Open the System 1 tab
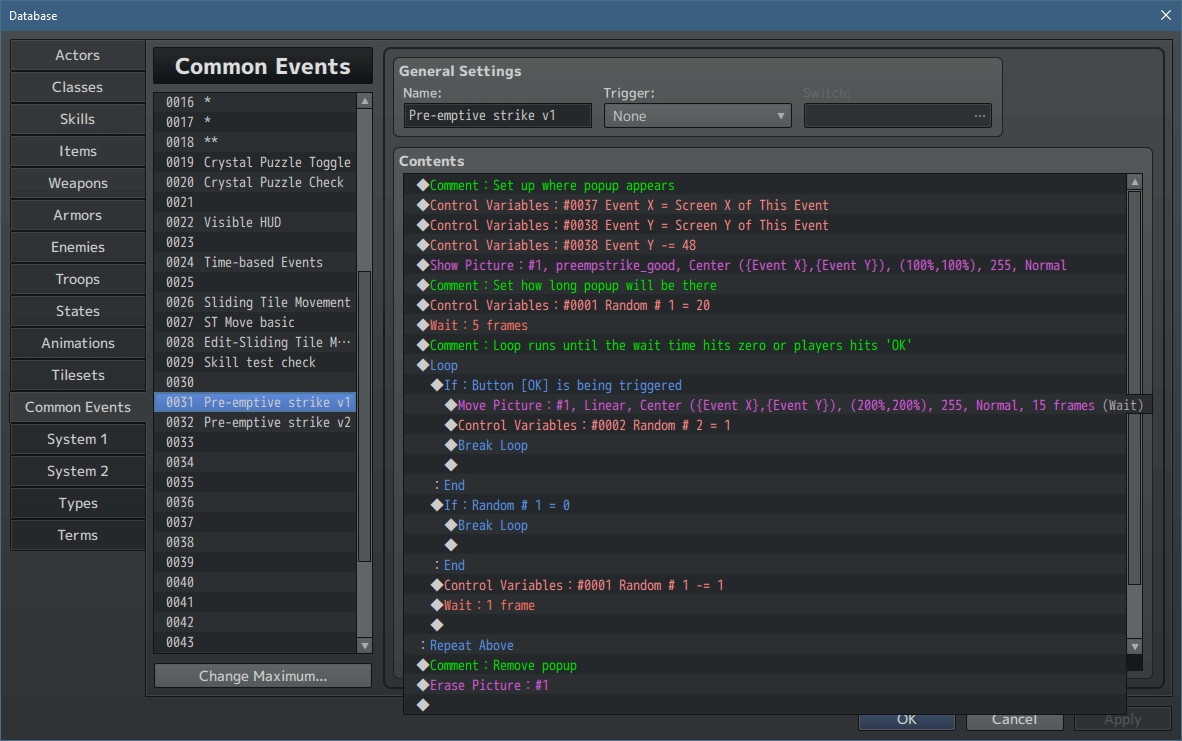This screenshot has height=741, width=1182. tap(78, 439)
